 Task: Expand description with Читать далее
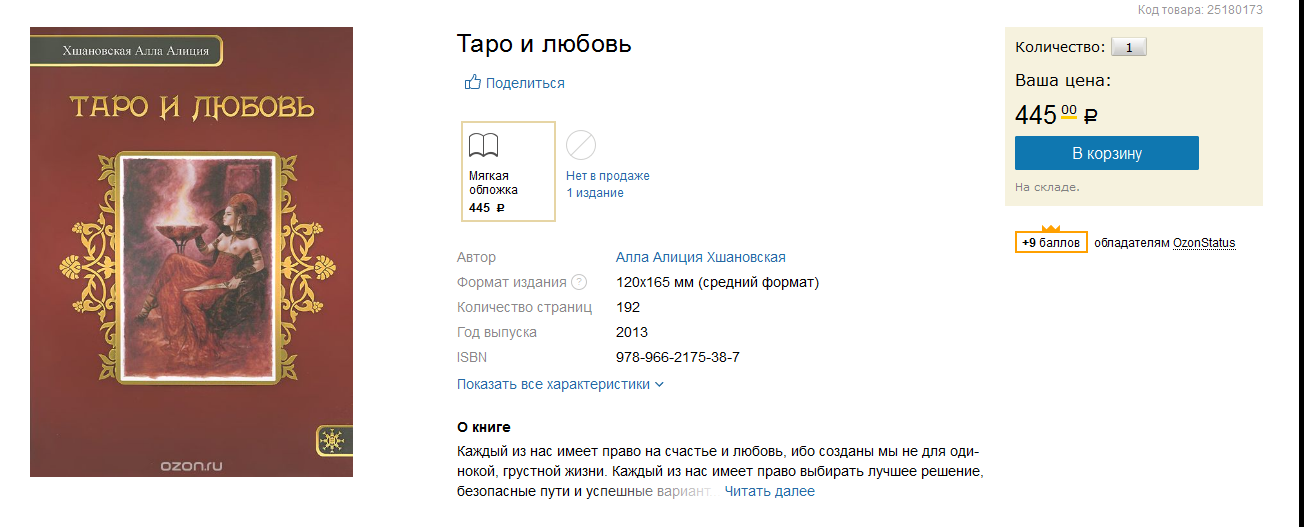[769, 491]
